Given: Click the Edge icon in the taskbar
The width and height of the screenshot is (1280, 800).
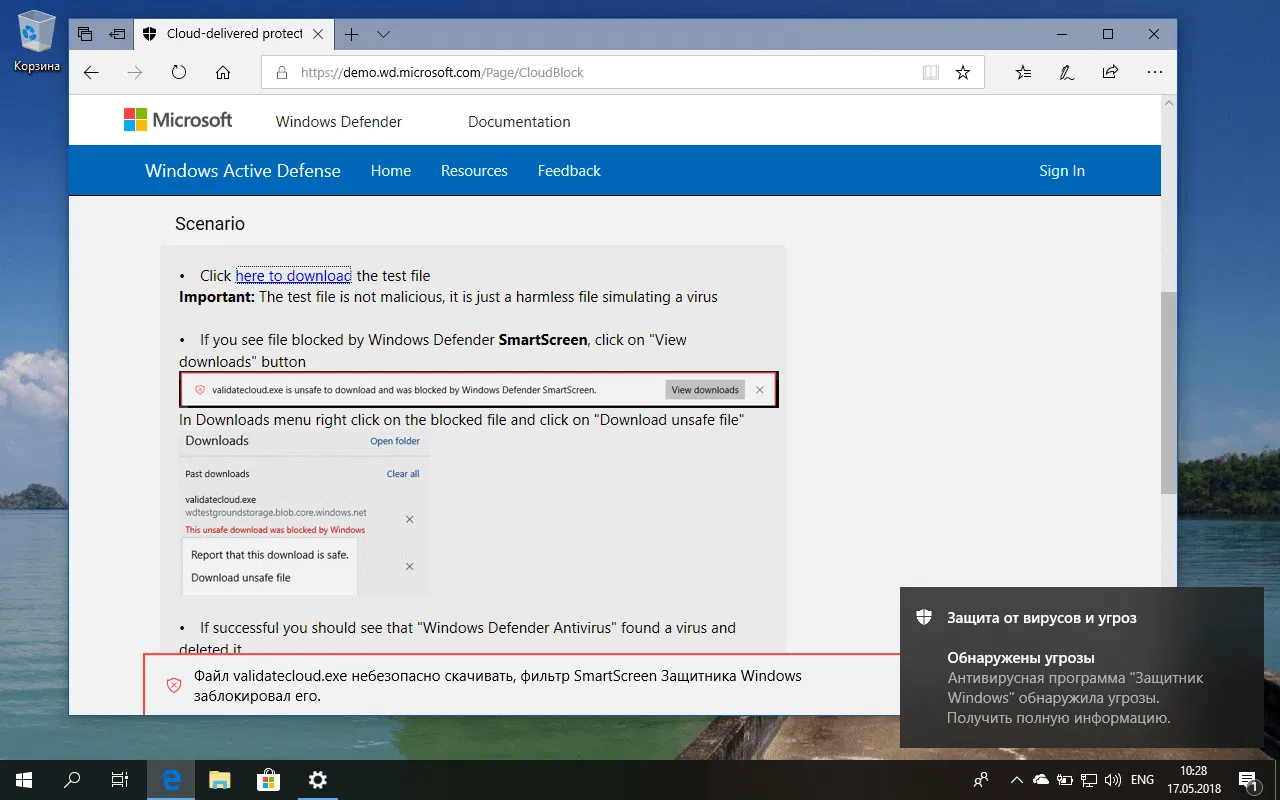Looking at the screenshot, I should point(171,779).
